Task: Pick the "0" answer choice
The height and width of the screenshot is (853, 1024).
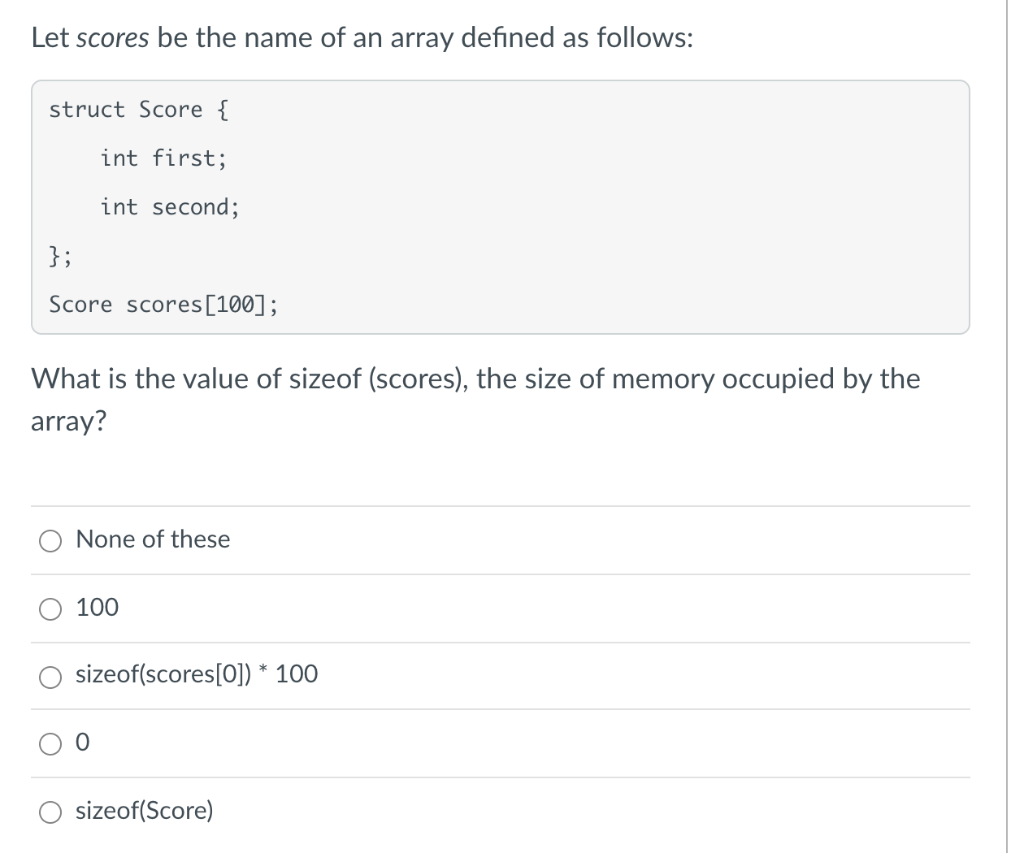Action: [x=49, y=744]
